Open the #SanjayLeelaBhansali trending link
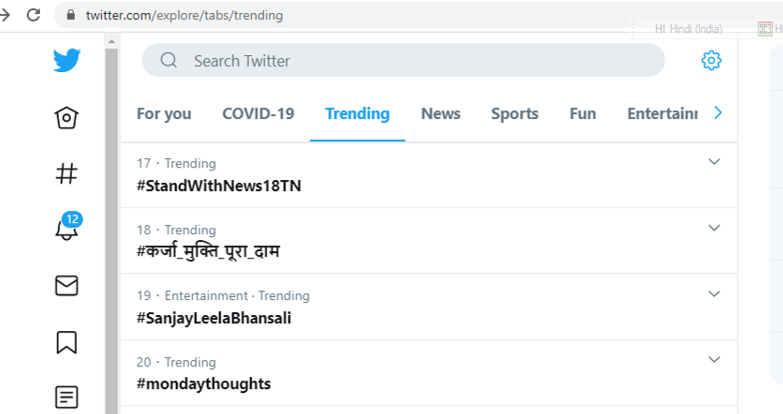The width and height of the screenshot is (783, 414). [214, 318]
